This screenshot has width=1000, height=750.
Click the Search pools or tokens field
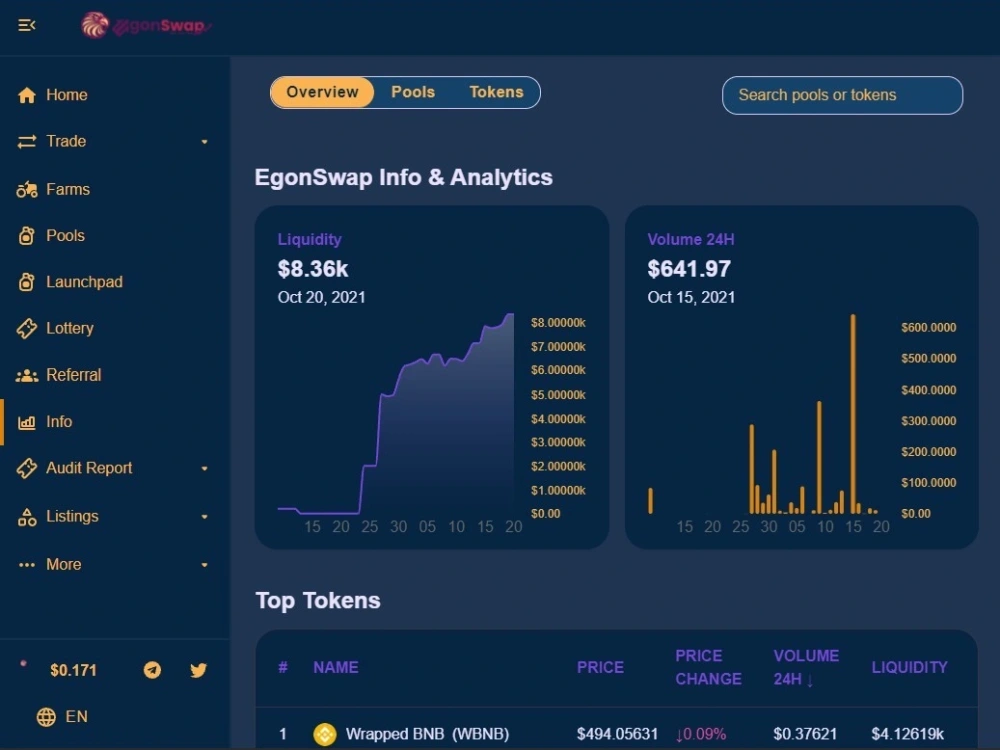coord(842,96)
